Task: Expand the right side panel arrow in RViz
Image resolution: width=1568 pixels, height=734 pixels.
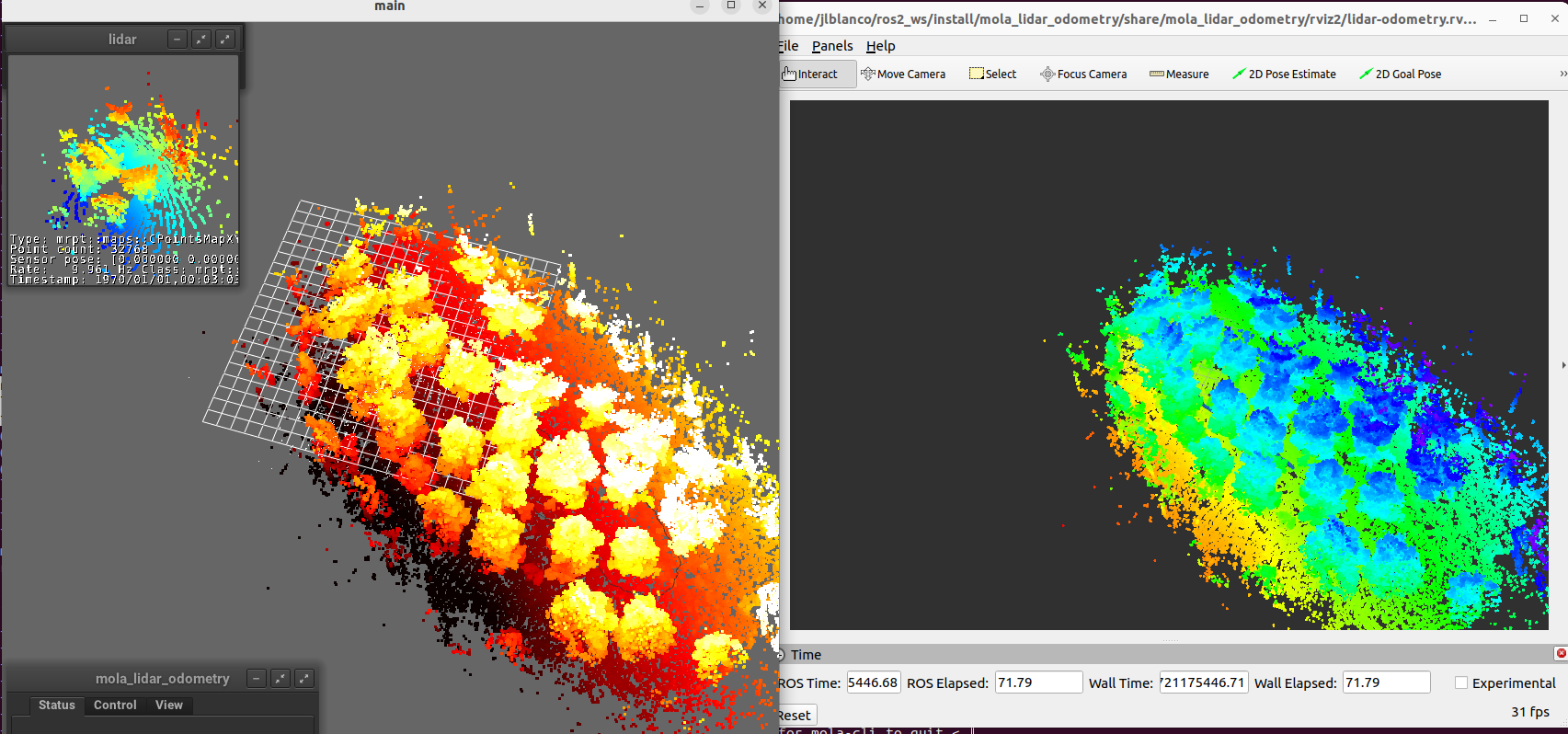Action: pyautogui.click(x=1563, y=365)
